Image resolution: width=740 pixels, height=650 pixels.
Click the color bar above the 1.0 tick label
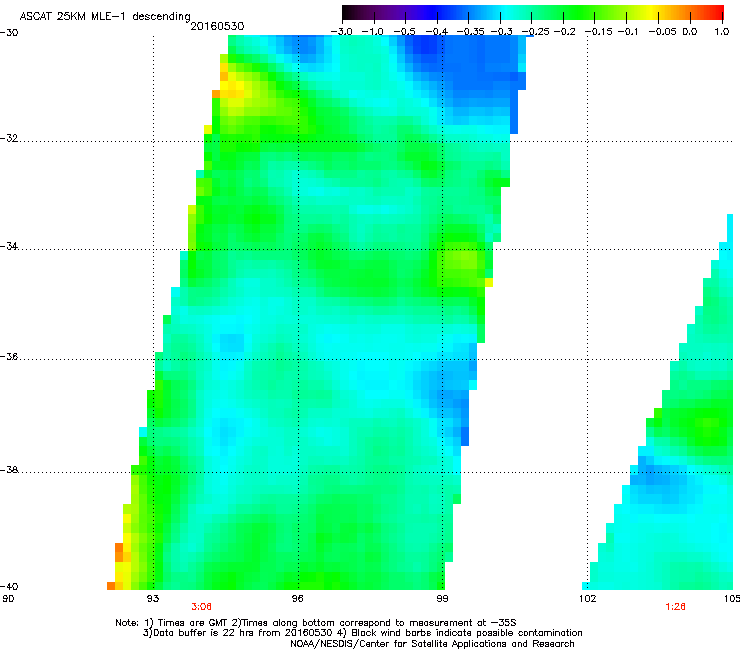721,13
